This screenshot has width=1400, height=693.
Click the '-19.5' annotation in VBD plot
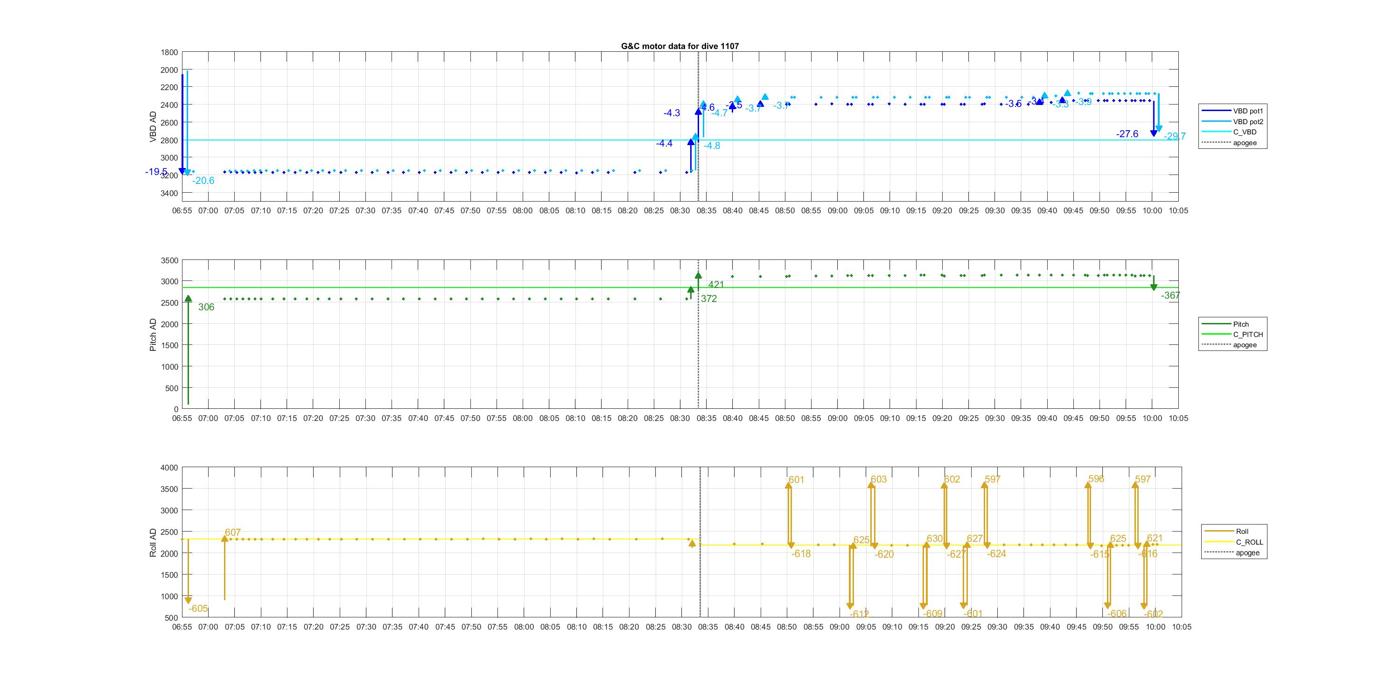(156, 172)
